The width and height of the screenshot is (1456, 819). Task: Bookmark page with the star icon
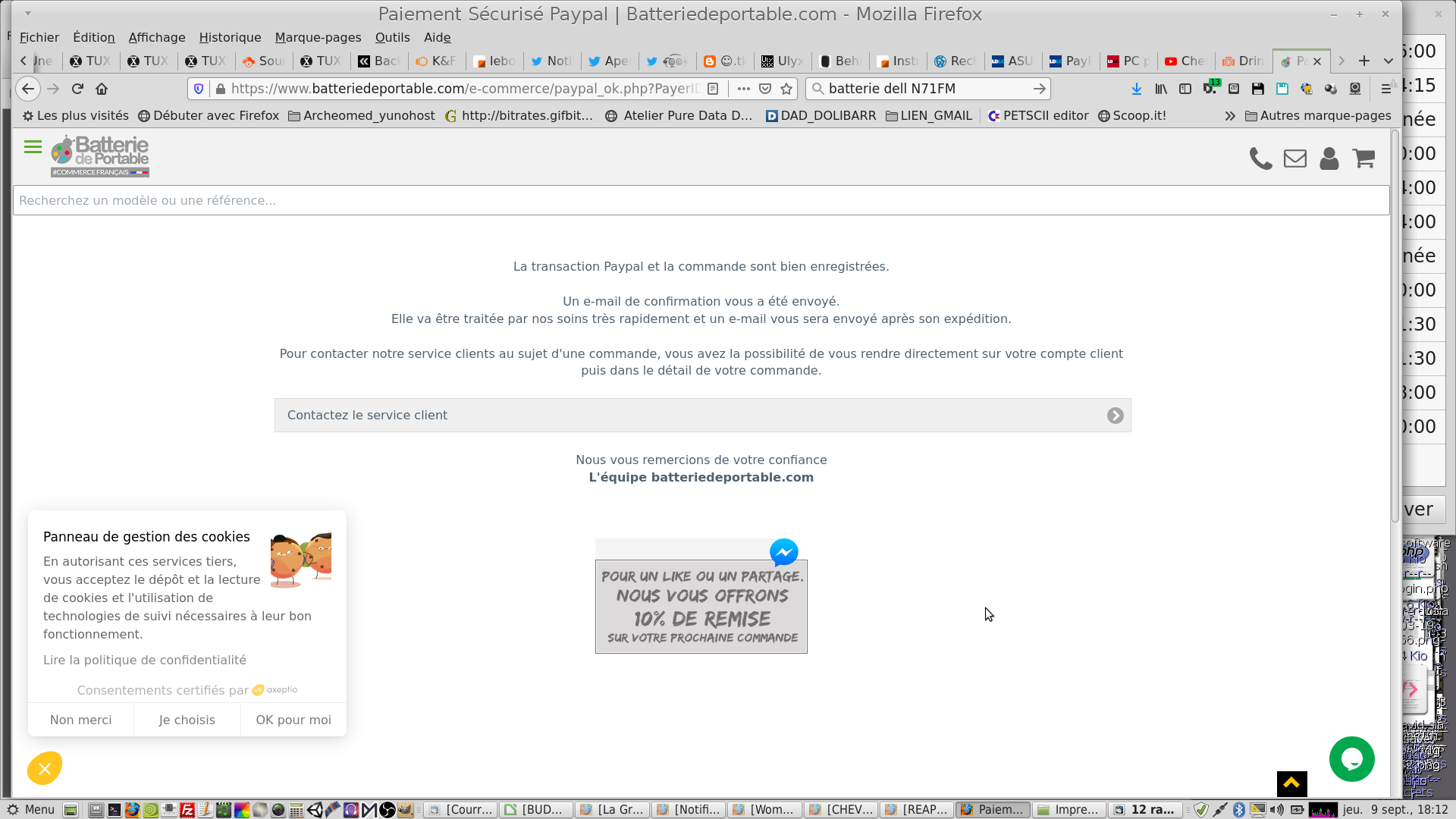pyautogui.click(x=786, y=89)
